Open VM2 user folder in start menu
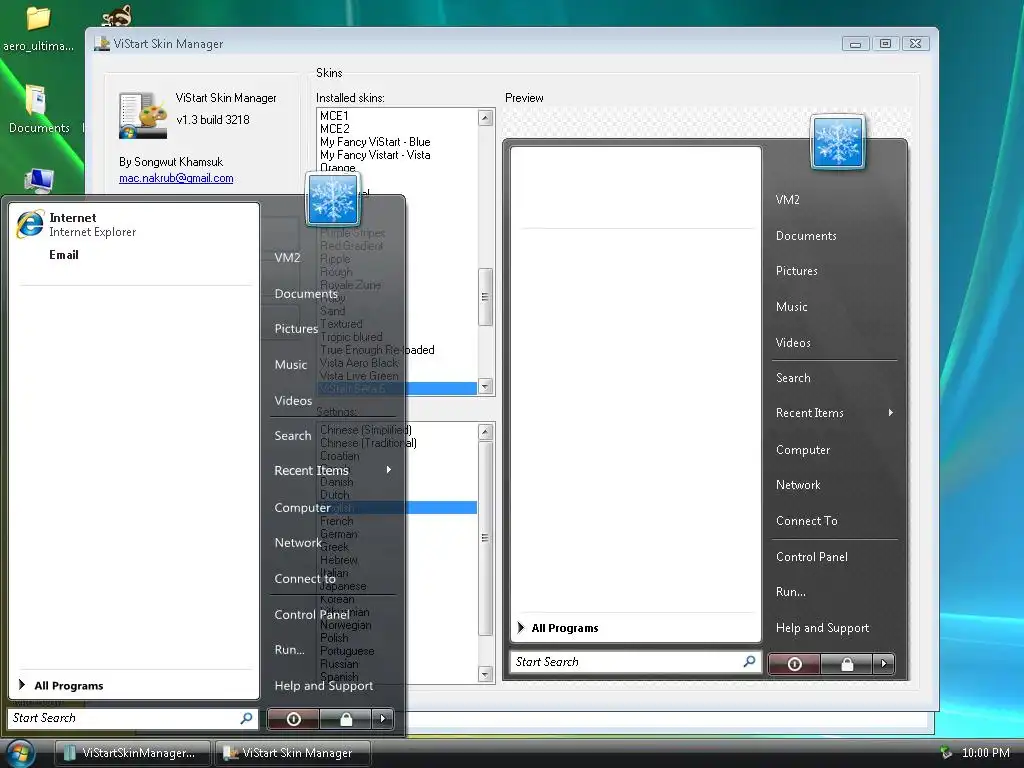The width and height of the screenshot is (1024, 768). click(x=287, y=257)
